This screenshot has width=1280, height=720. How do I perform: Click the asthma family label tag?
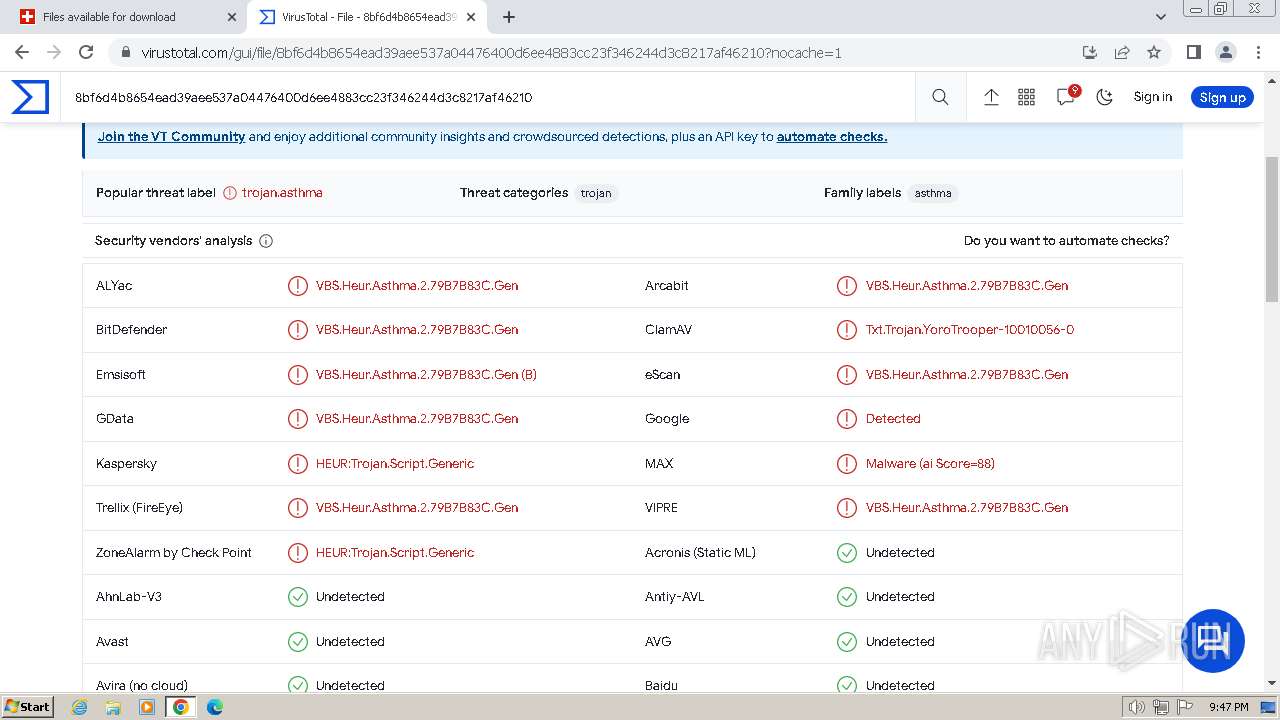pyautogui.click(x=933, y=193)
